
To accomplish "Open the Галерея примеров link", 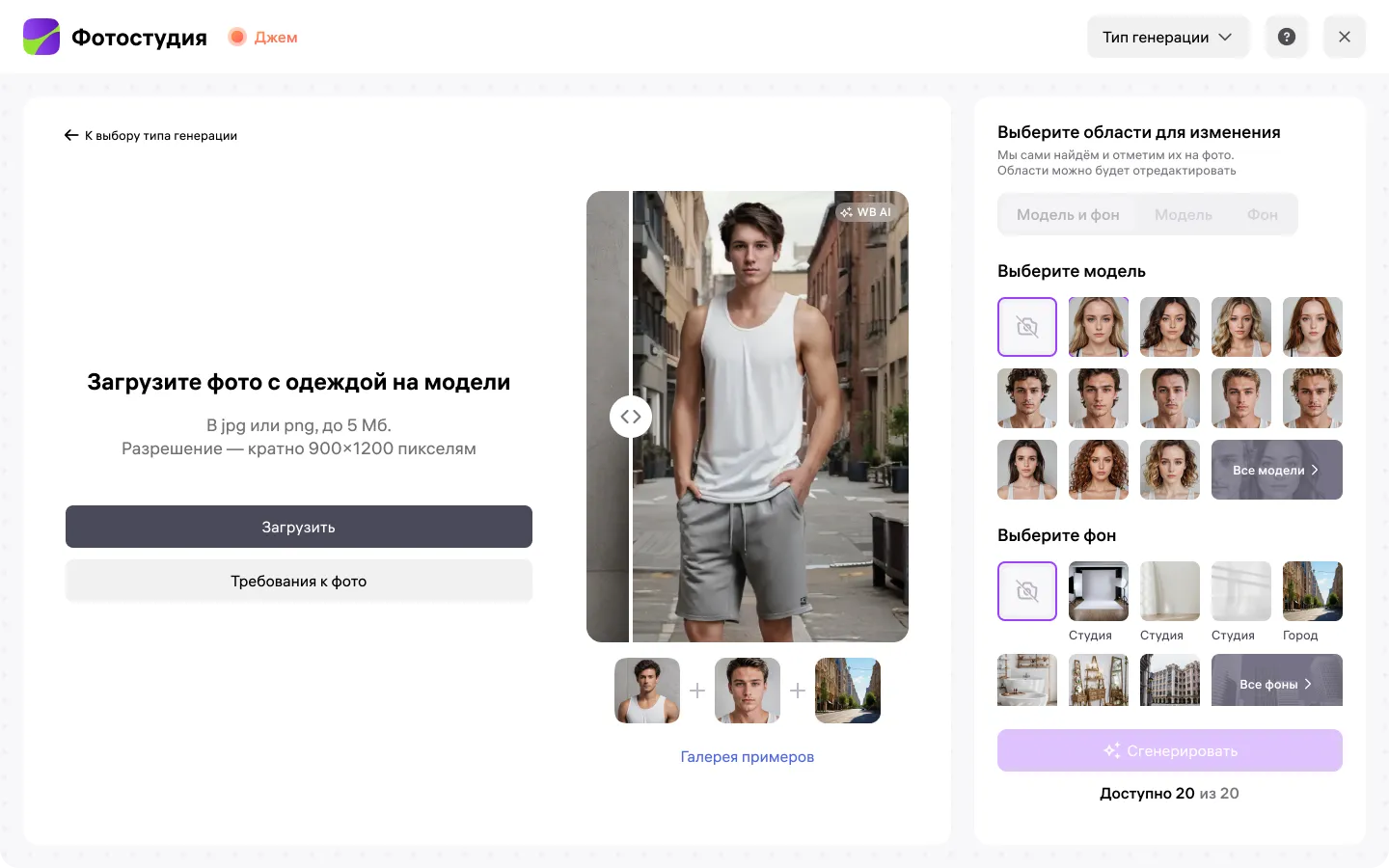I will point(747,757).
